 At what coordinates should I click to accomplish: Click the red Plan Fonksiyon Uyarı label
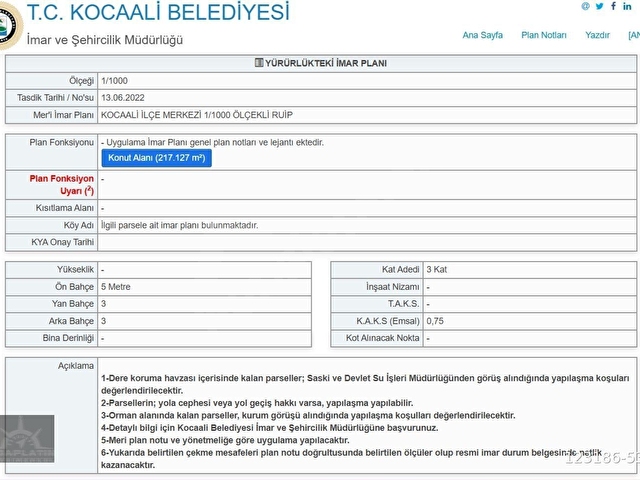61,185
